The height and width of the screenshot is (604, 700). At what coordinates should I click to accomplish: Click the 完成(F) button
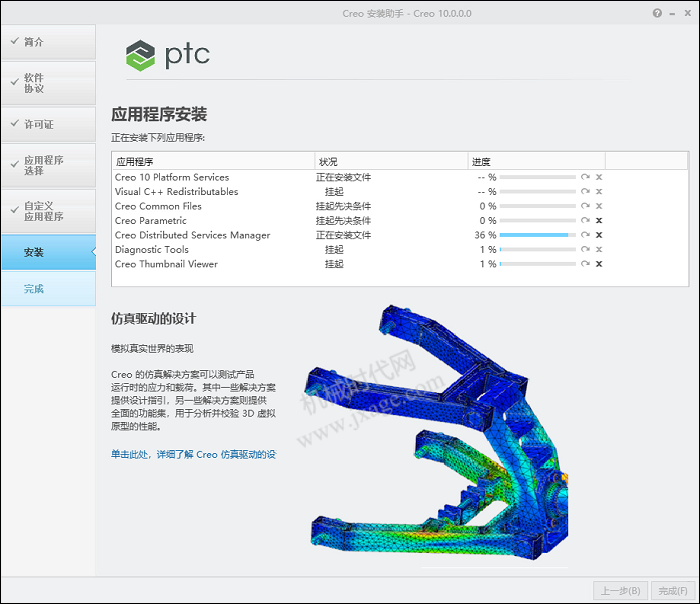coord(673,591)
